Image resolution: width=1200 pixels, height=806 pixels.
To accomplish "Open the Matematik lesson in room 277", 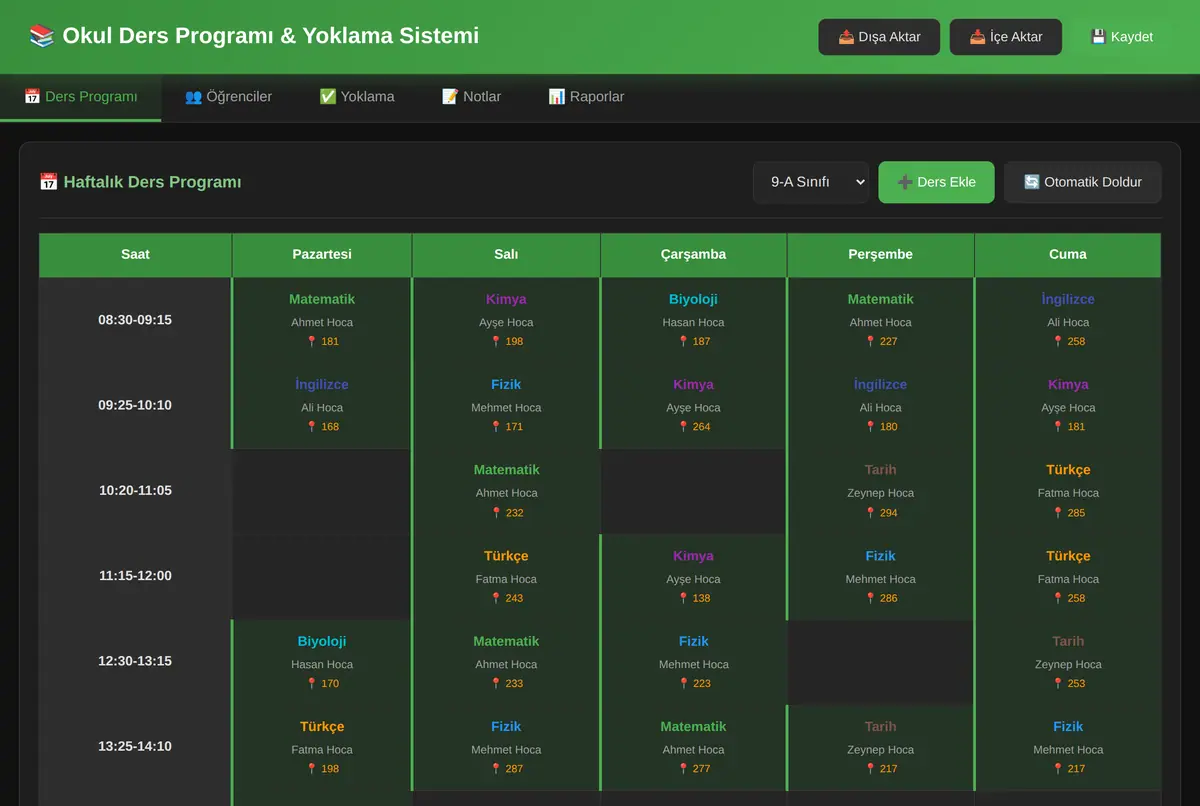I will (694, 747).
